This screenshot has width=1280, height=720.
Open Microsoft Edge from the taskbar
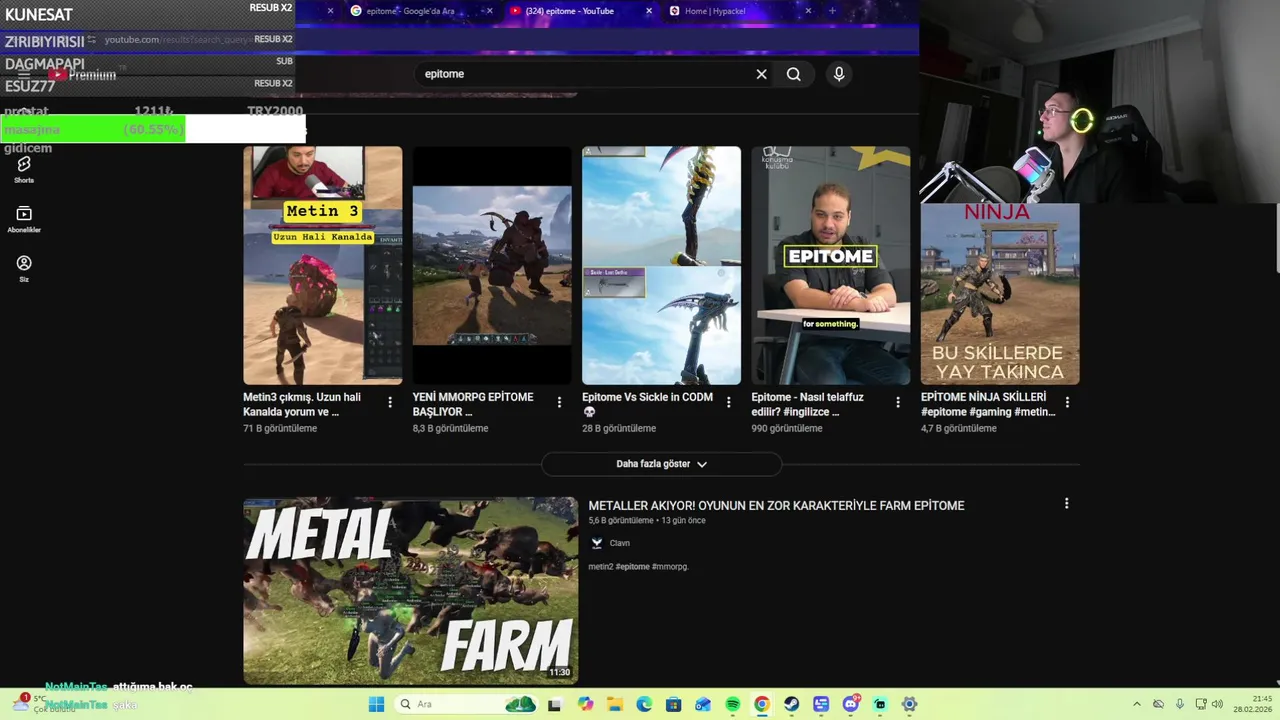coord(644,704)
